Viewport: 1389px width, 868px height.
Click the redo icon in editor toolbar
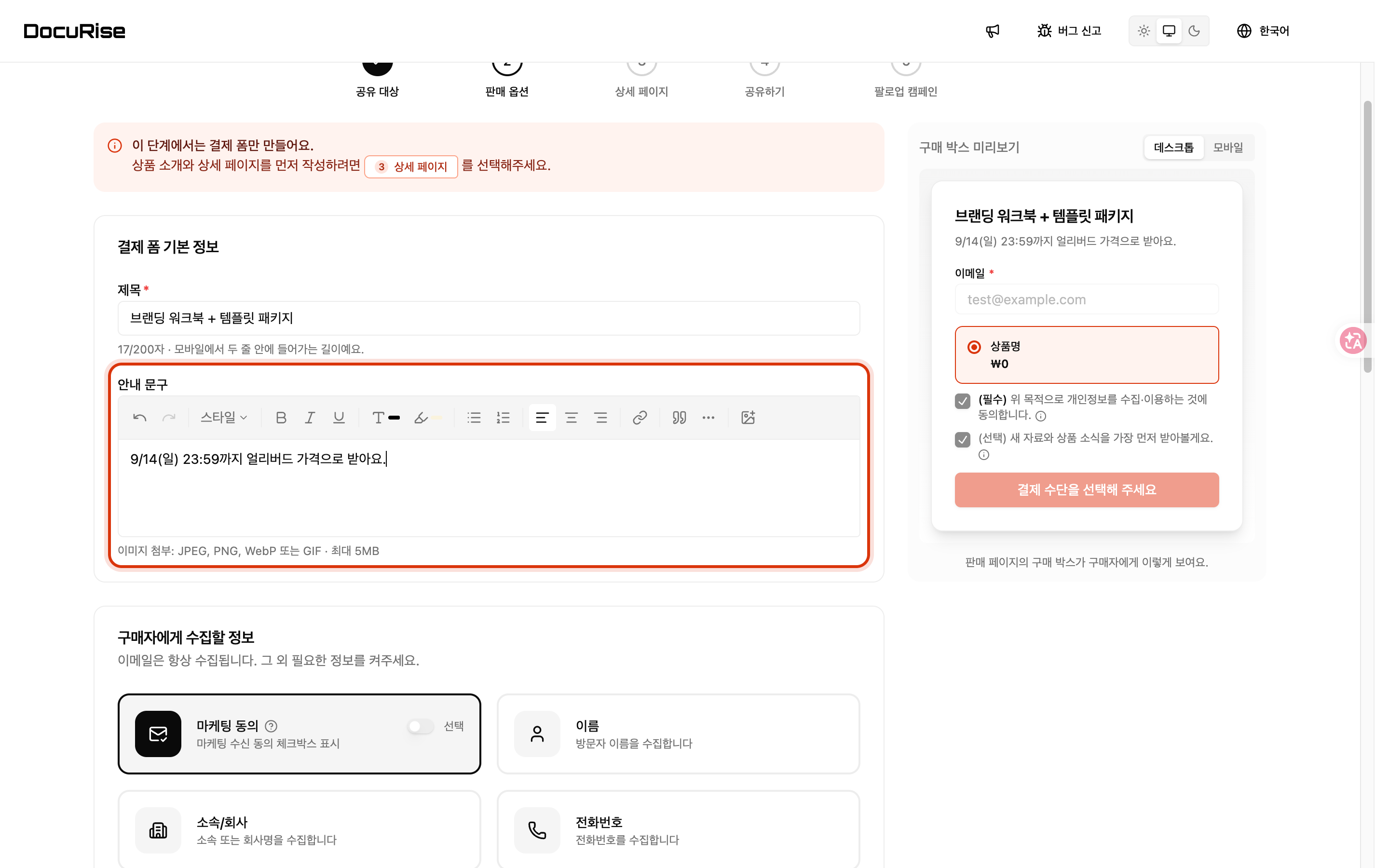(x=169, y=417)
